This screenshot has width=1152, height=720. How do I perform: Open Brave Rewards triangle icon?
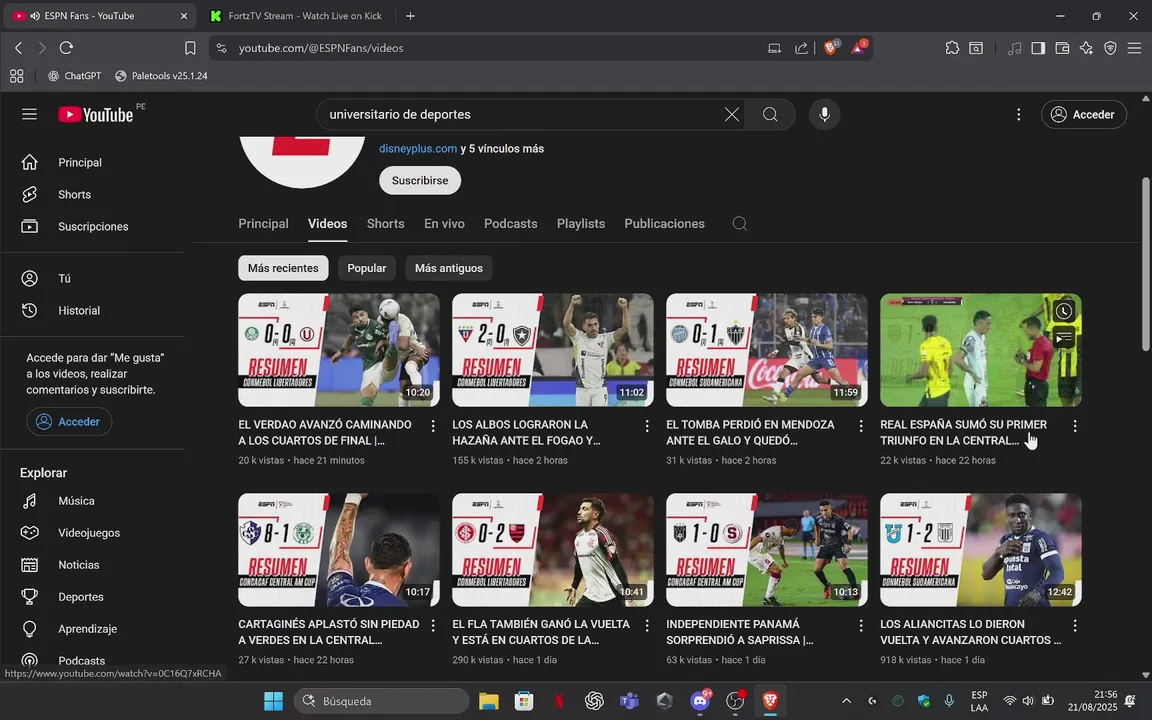pyautogui.click(x=858, y=48)
